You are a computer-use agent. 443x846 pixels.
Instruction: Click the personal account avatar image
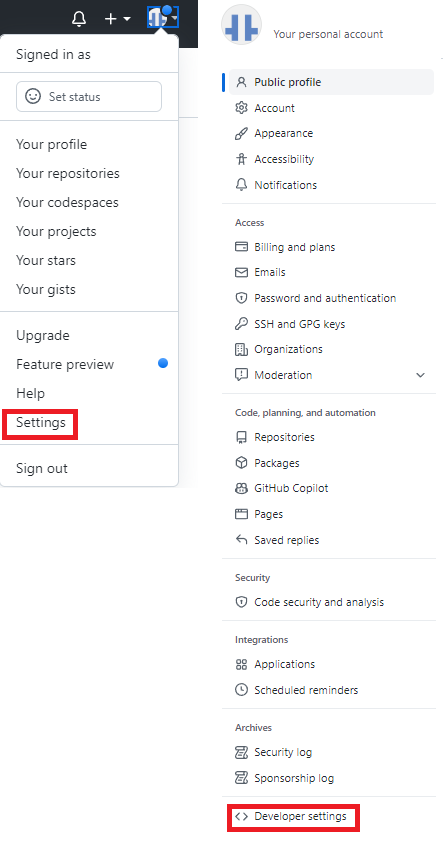click(241, 25)
